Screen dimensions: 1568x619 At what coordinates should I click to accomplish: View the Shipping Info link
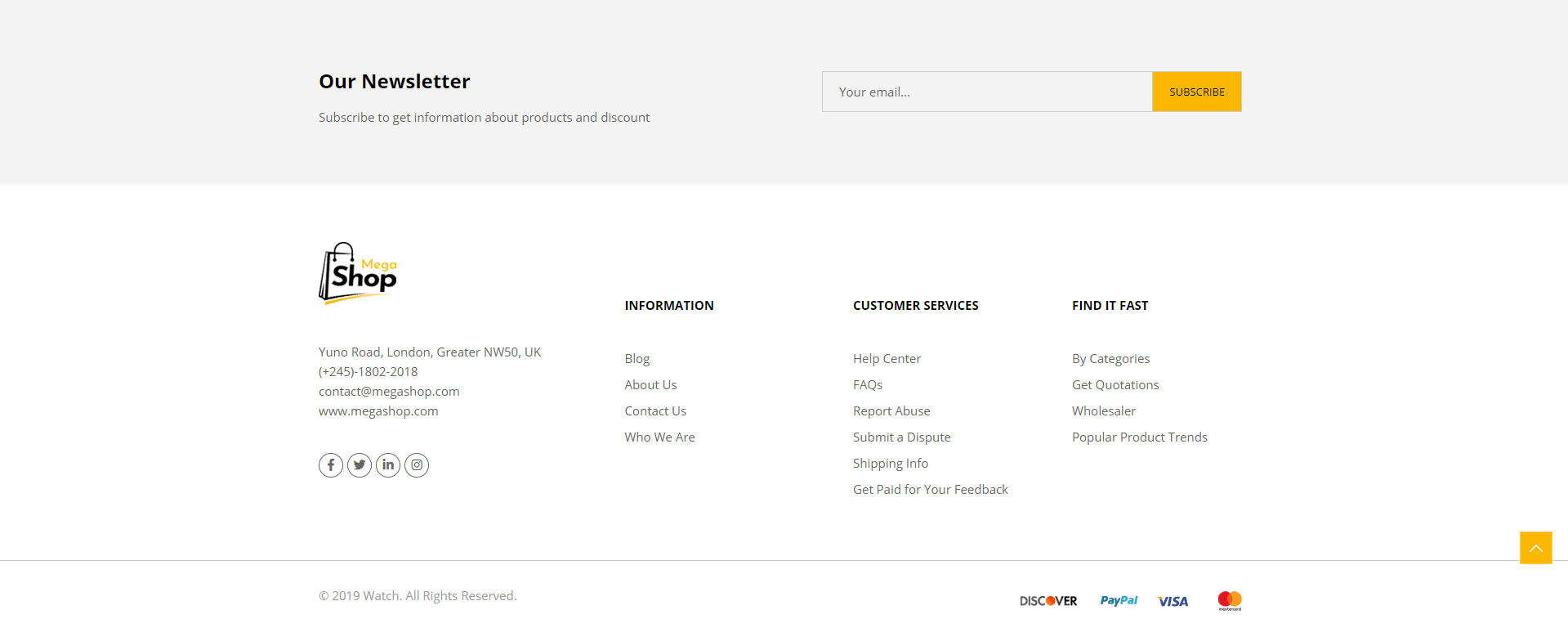point(891,464)
